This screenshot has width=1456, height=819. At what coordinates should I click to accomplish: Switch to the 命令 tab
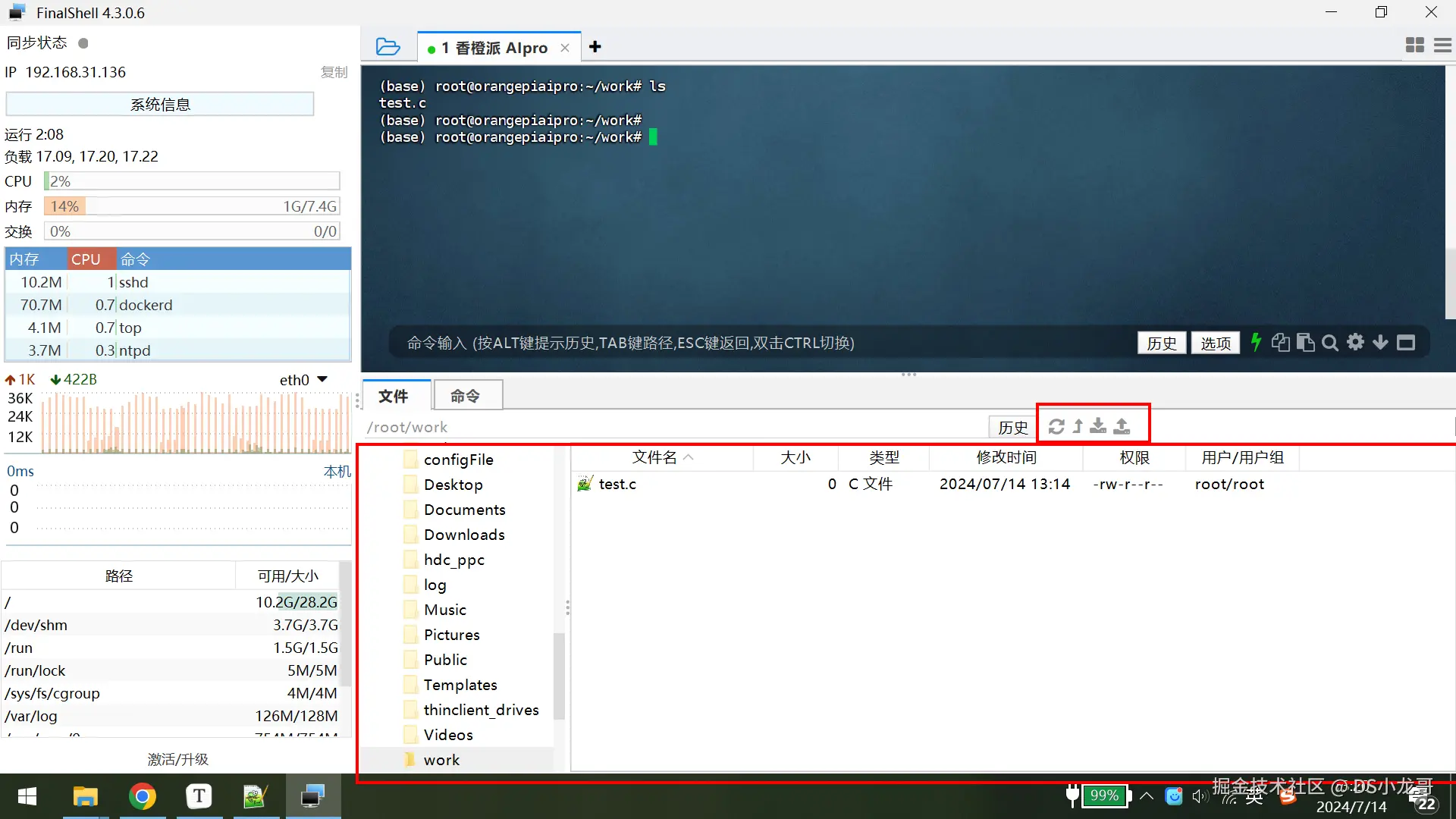pyautogui.click(x=465, y=396)
